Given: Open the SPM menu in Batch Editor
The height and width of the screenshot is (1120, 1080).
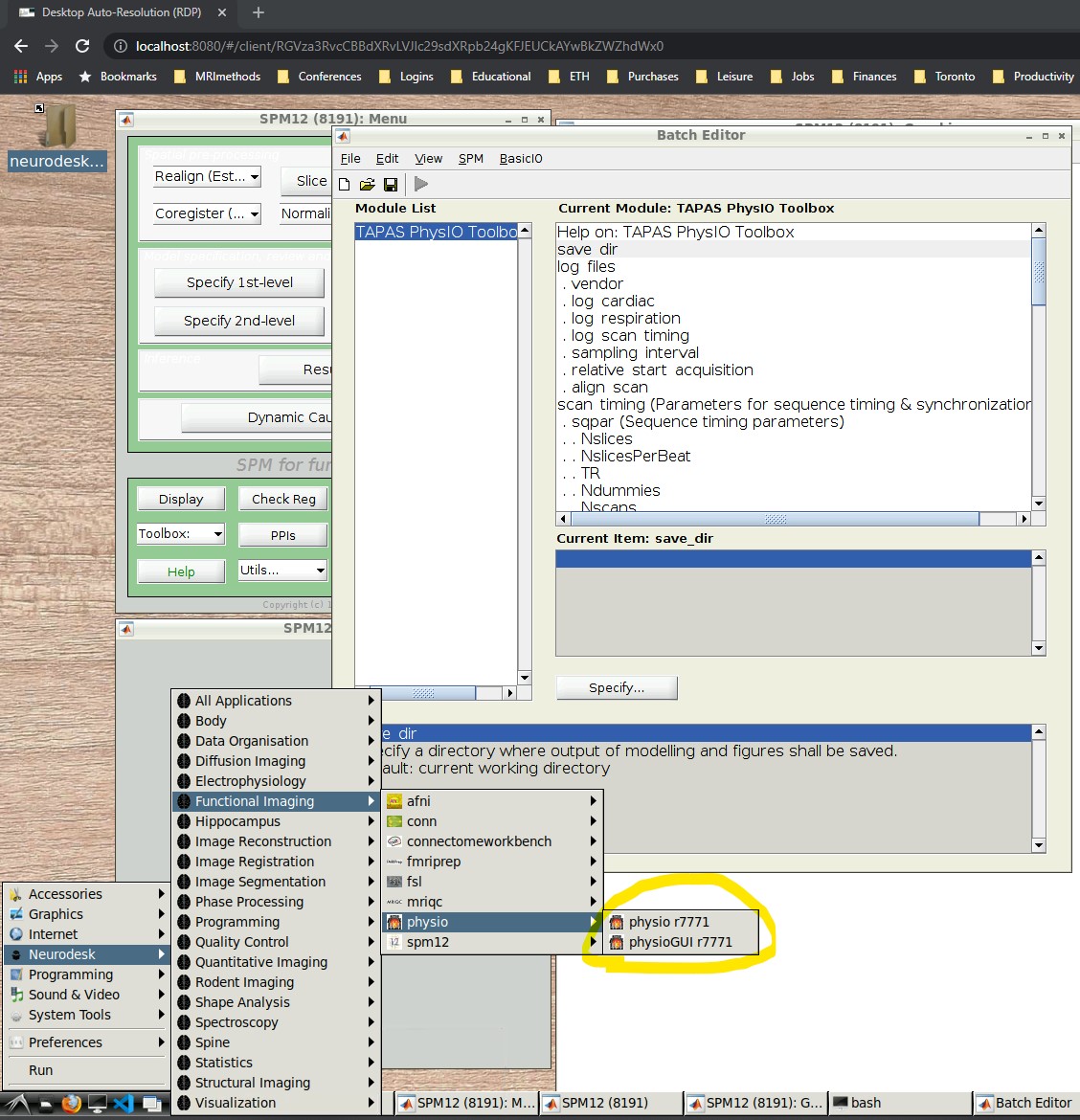Looking at the screenshot, I should 470,159.
